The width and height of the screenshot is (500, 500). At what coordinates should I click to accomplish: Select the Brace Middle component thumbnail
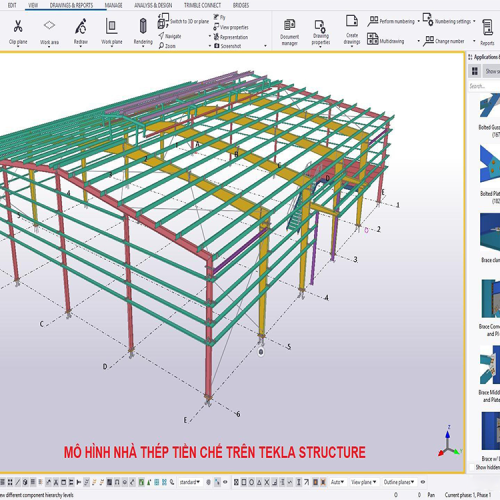click(x=490, y=365)
